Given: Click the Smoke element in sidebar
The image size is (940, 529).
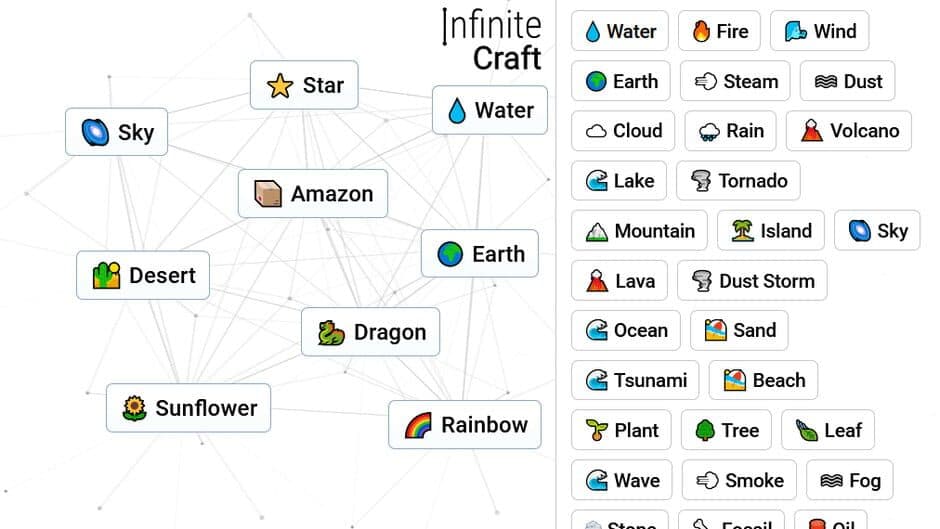Looking at the screenshot, I should 739,480.
